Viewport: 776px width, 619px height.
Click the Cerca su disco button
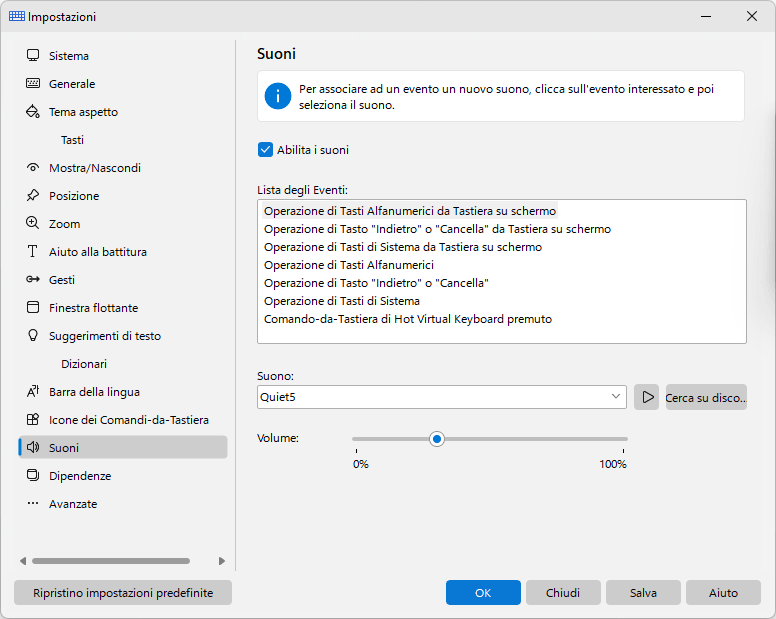tap(706, 397)
